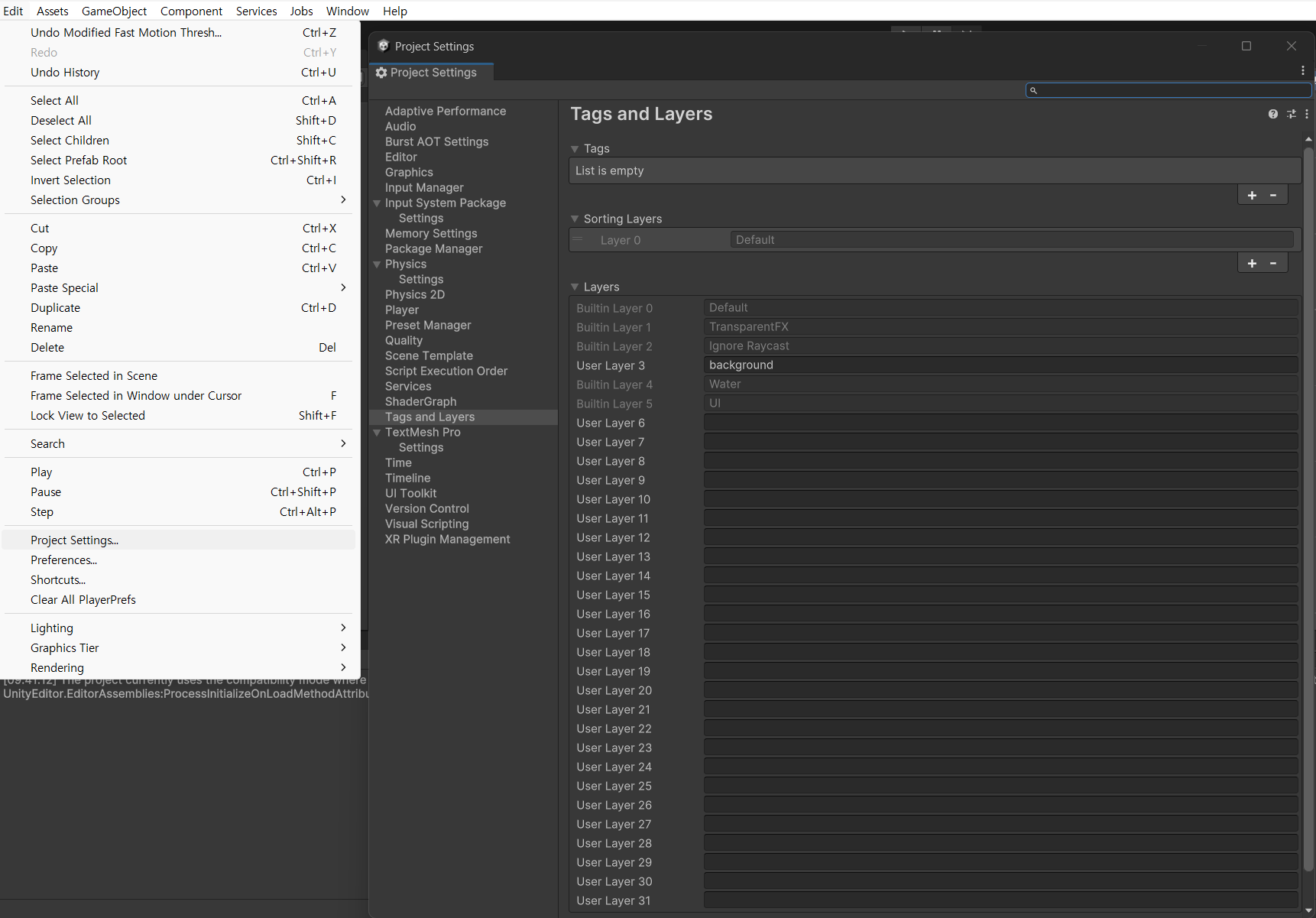The image size is (1316, 918).
Task: Select Version Control category
Action: [x=427, y=509]
